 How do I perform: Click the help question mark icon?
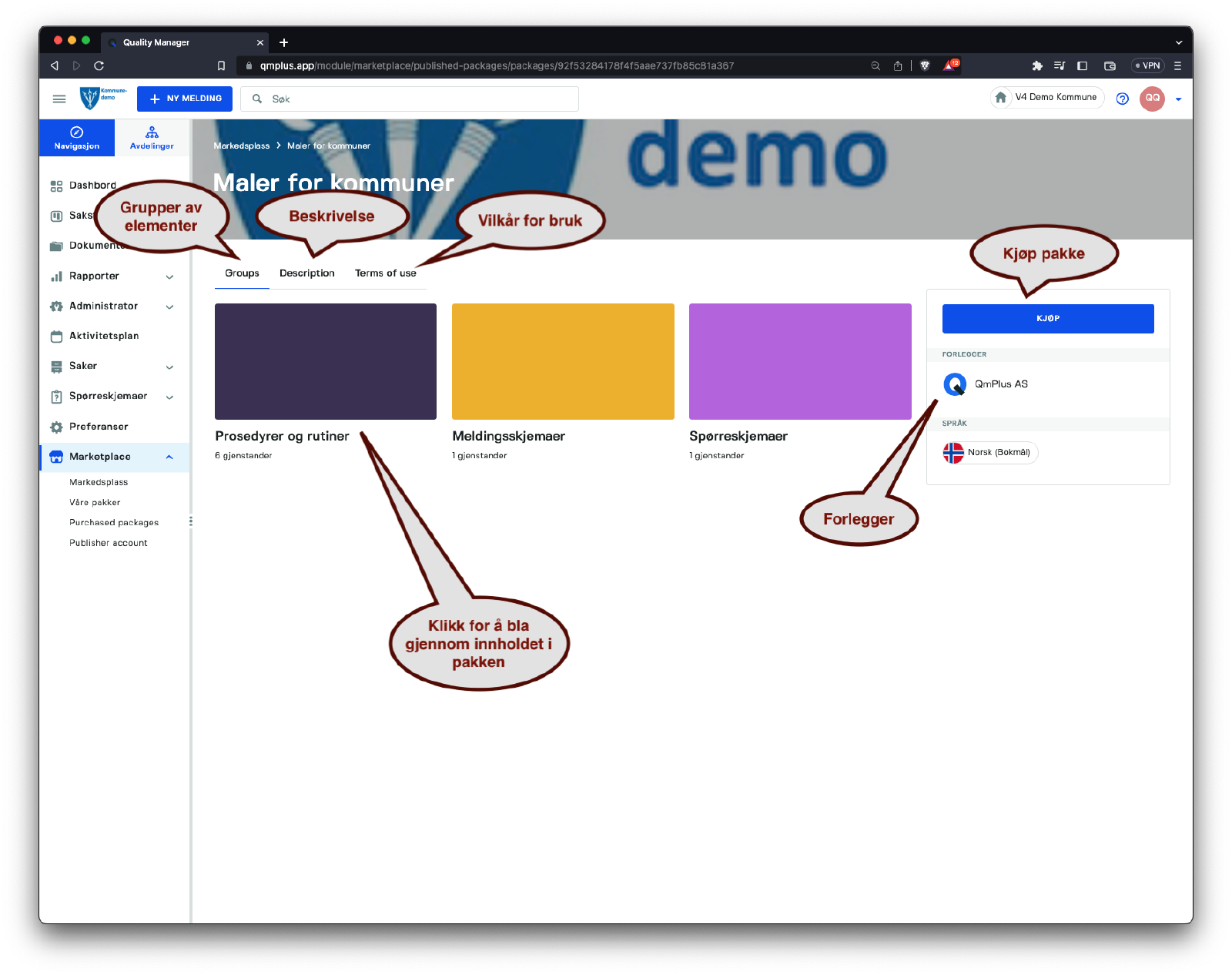pyautogui.click(x=1122, y=99)
